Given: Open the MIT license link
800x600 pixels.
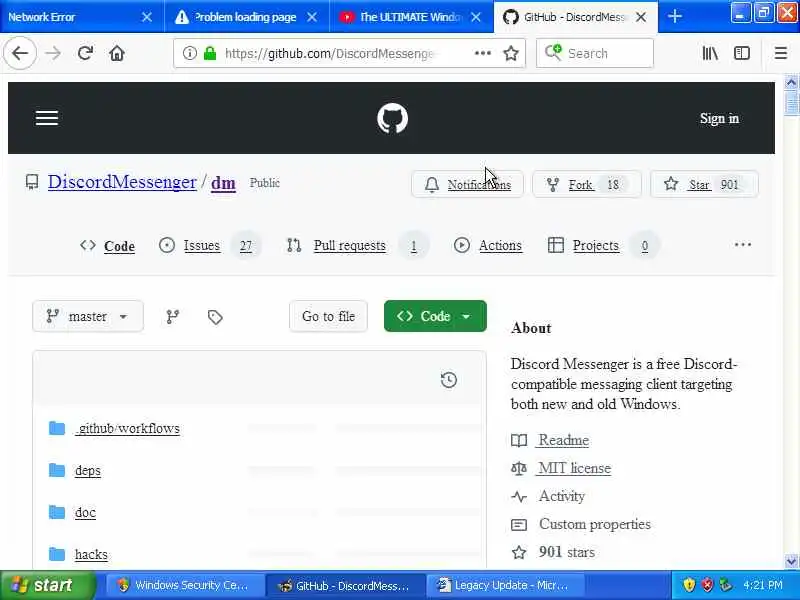Looking at the screenshot, I should pyautogui.click(x=574, y=468).
